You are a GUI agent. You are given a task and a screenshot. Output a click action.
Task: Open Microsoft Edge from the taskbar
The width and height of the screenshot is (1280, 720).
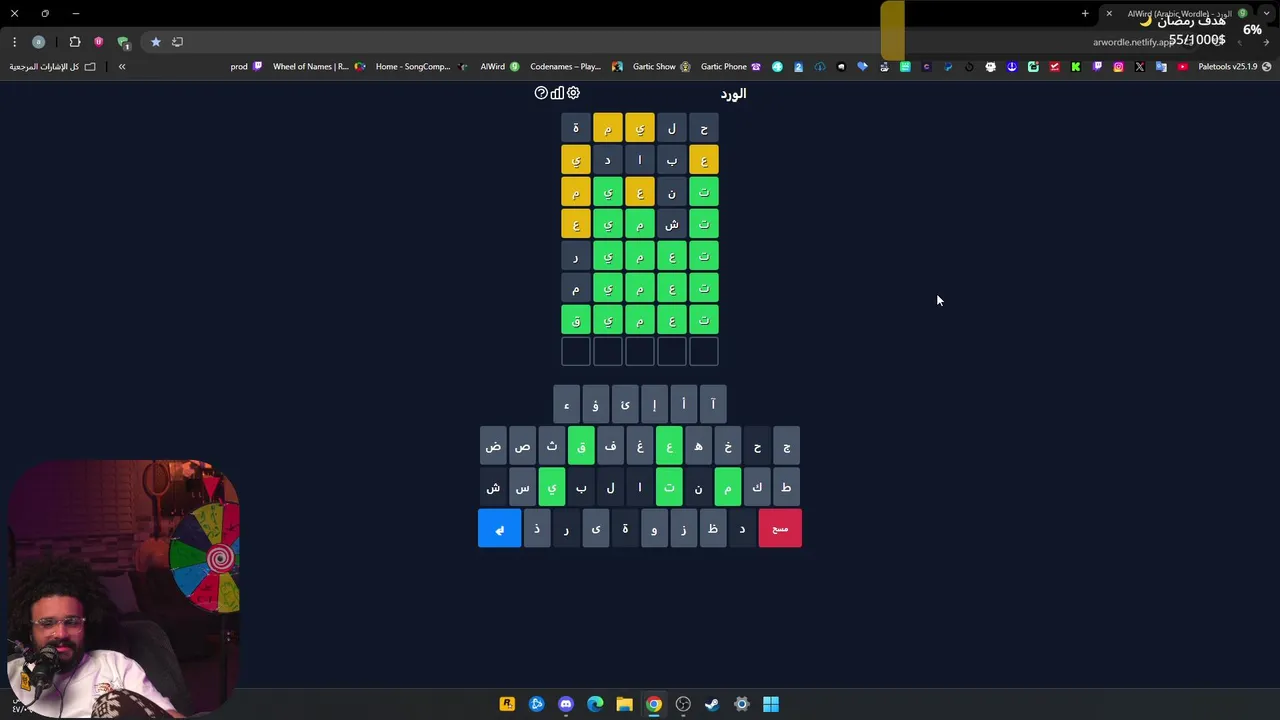[595, 704]
